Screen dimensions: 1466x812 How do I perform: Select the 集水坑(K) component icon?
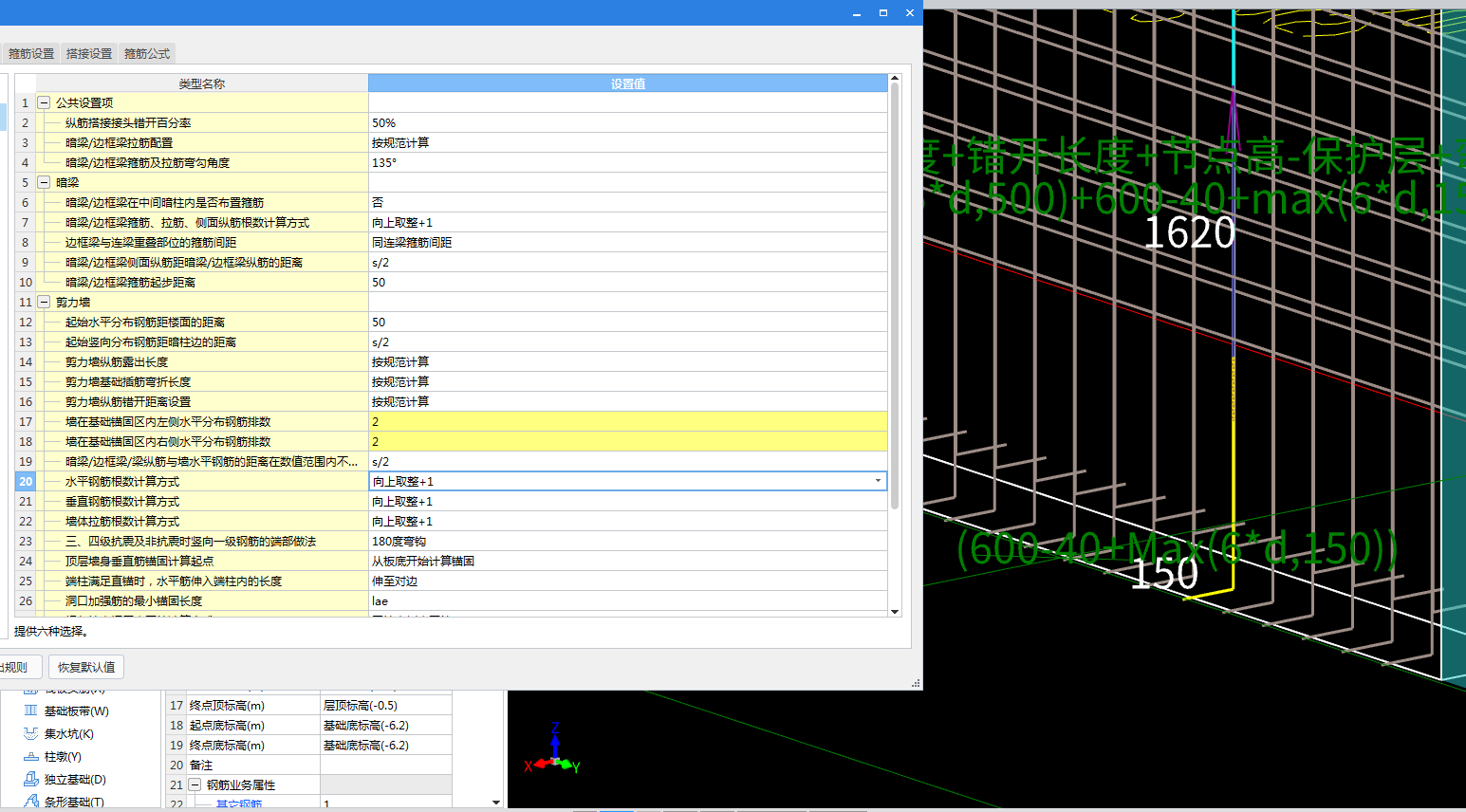(x=30, y=733)
